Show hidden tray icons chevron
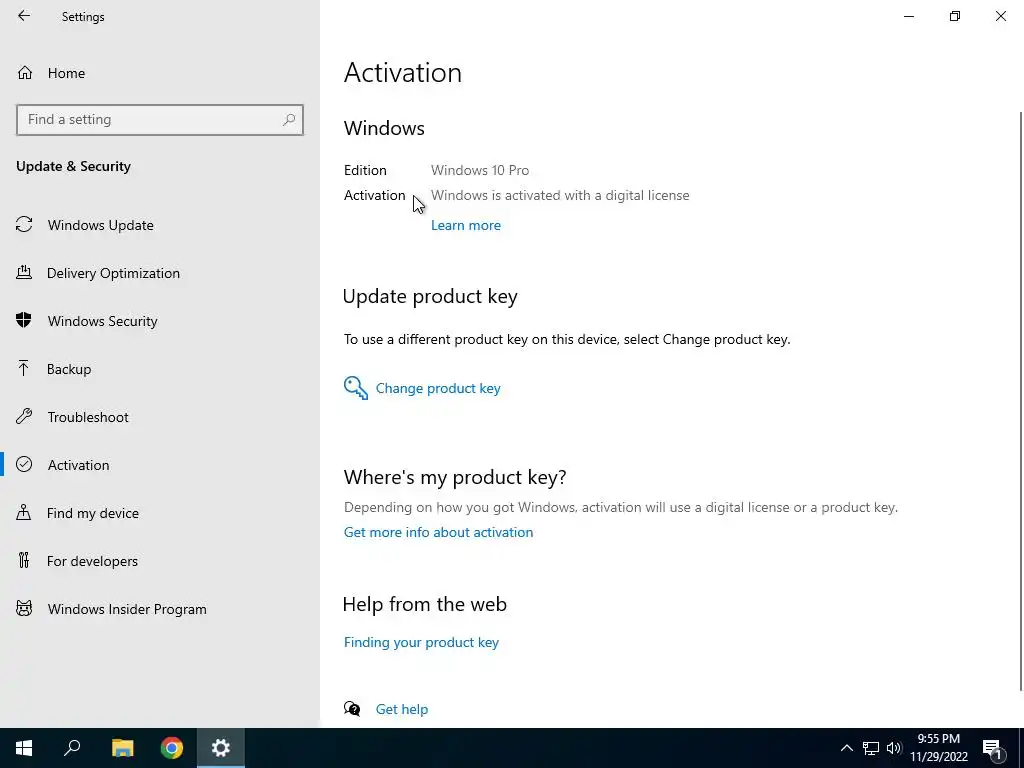This screenshot has height=768, width=1024. coord(846,748)
